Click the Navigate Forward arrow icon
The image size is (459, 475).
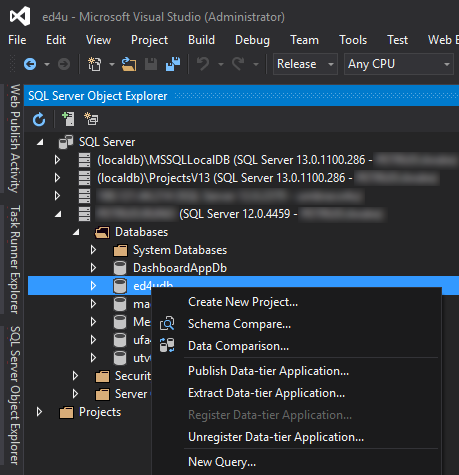pyautogui.click(x=64, y=64)
